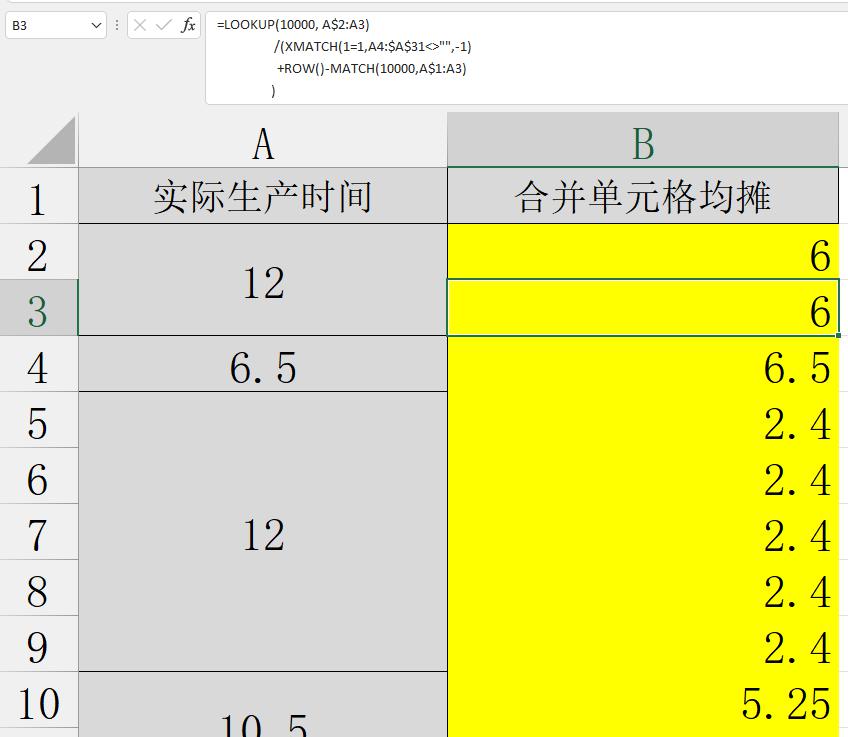Select row 7 header
848x737 pixels.
[39, 532]
